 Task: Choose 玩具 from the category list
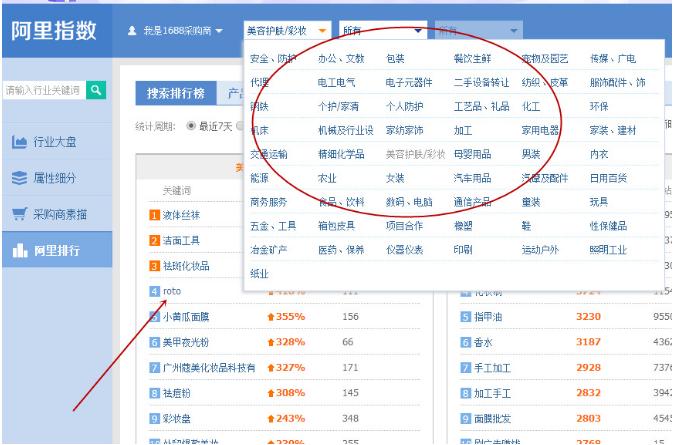click(x=599, y=202)
